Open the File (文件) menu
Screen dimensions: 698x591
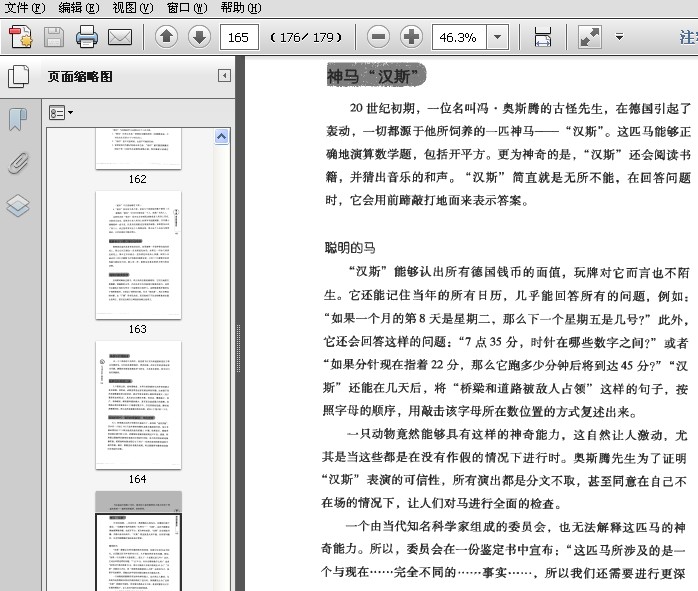[x=25, y=8]
